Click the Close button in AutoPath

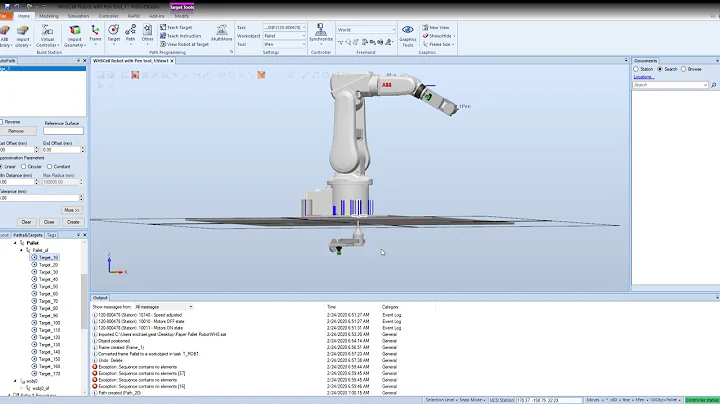pos(49,222)
